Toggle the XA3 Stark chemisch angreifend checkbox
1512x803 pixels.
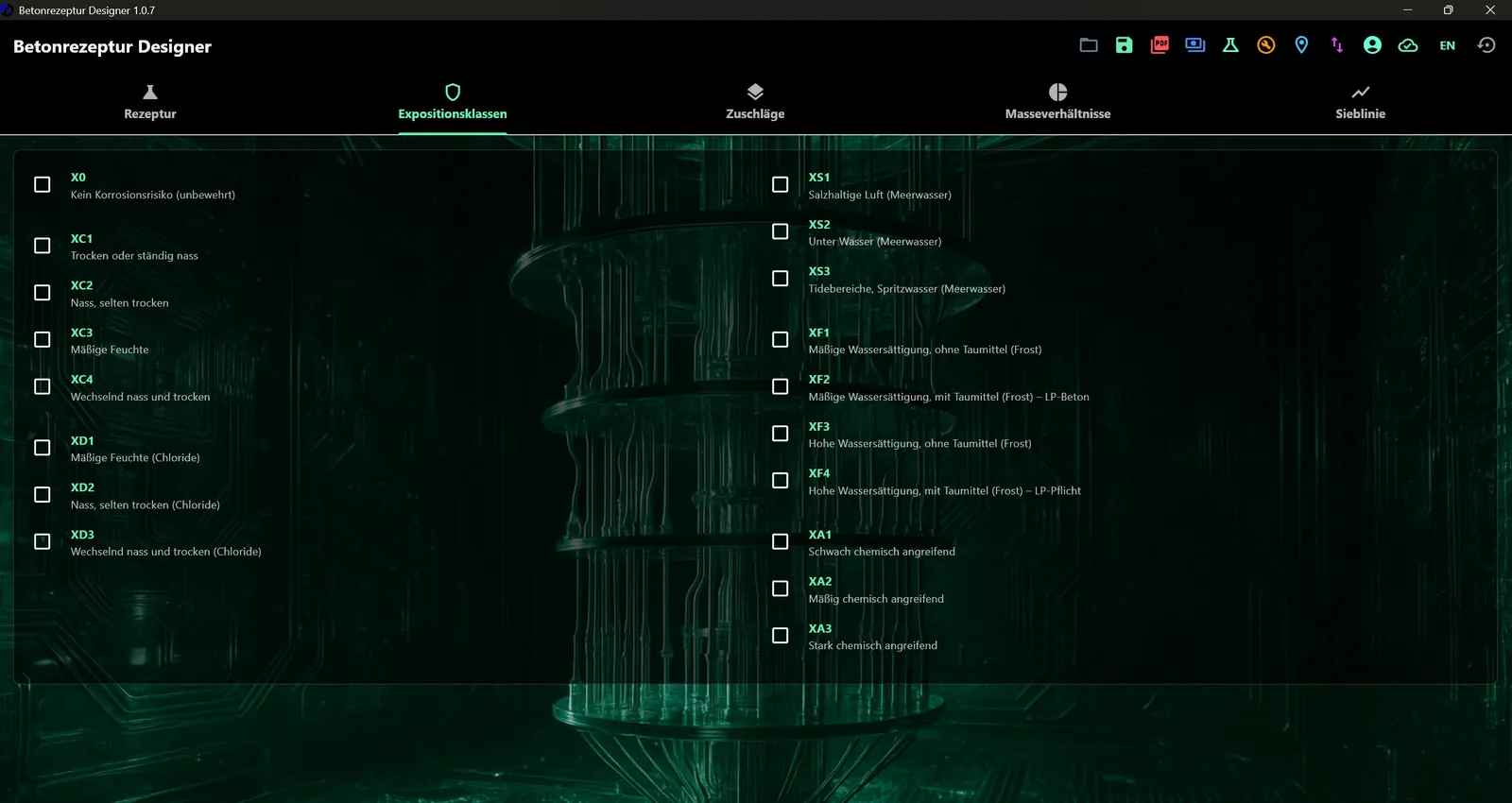click(x=780, y=636)
